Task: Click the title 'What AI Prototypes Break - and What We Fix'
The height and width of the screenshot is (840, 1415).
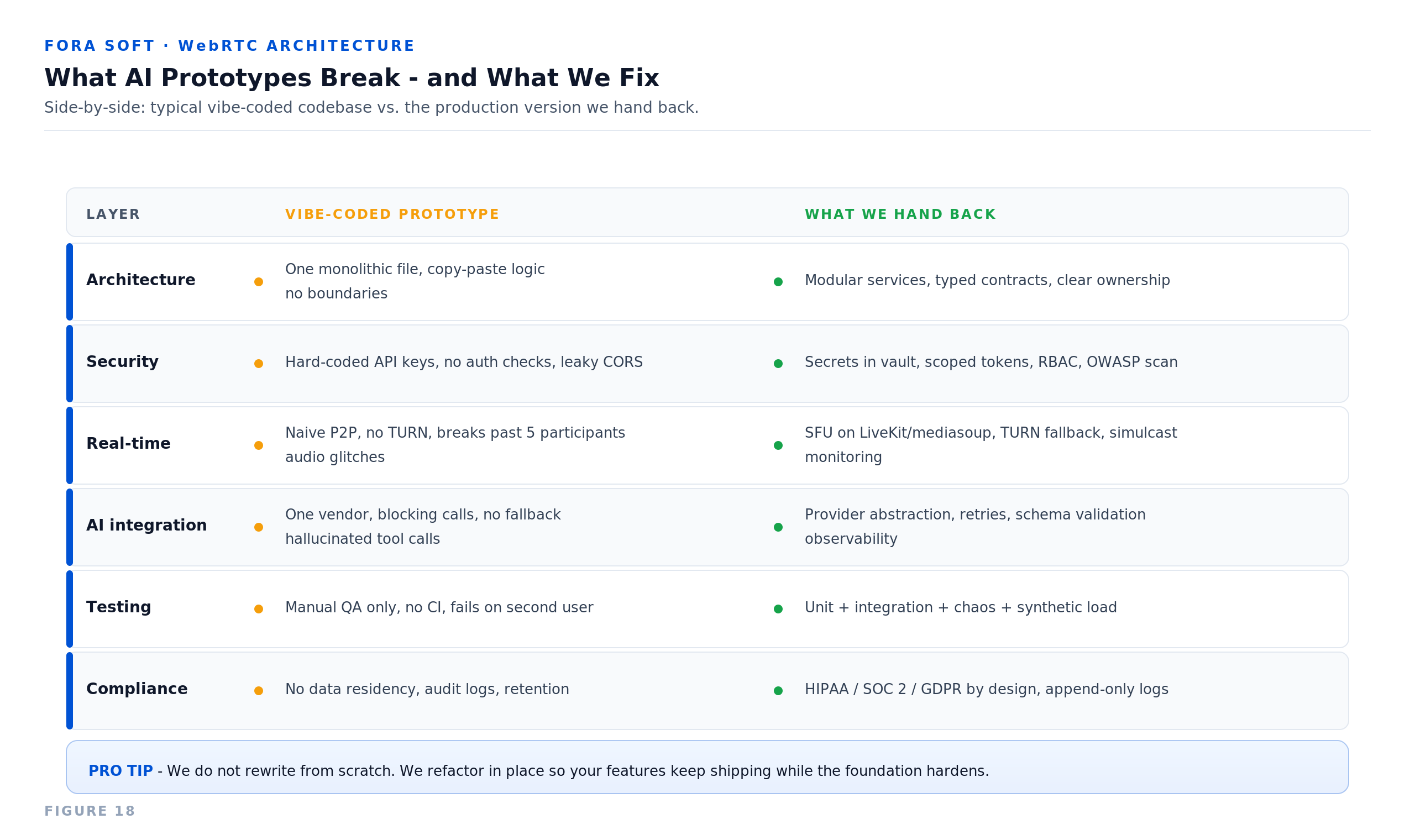Action: click(352, 78)
